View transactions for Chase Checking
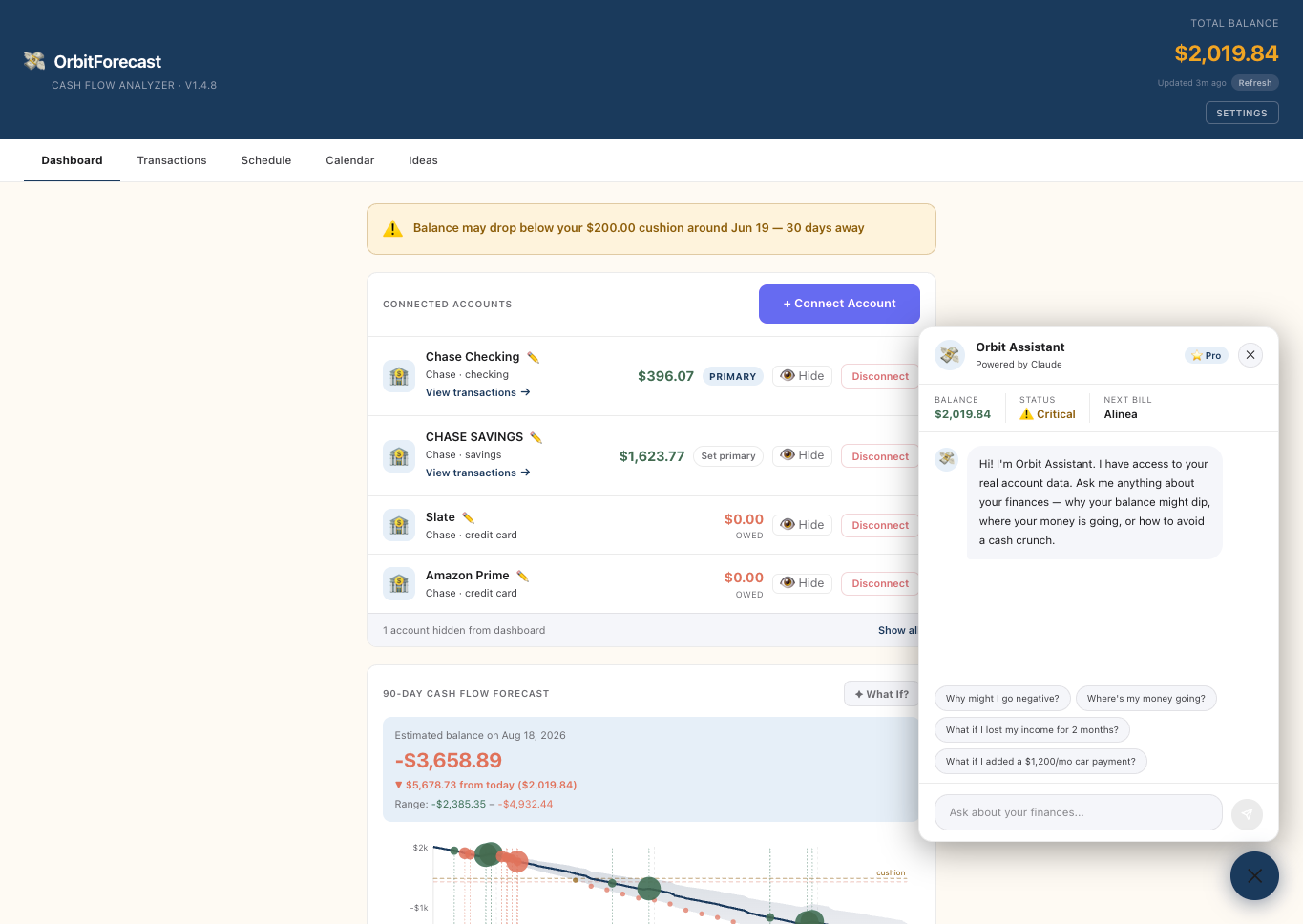This screenshot has width=1303, height=924. click(x=477, y=392)
